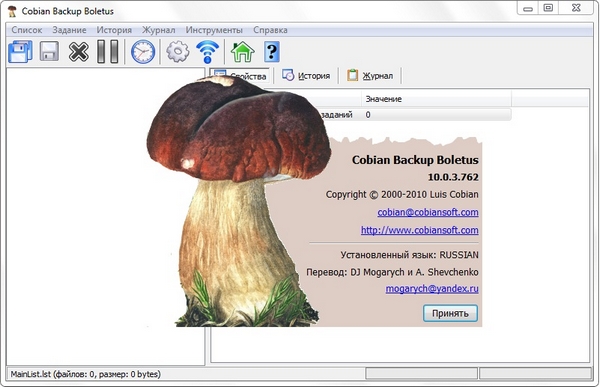Open settings with the gear icon

(178, 52)
